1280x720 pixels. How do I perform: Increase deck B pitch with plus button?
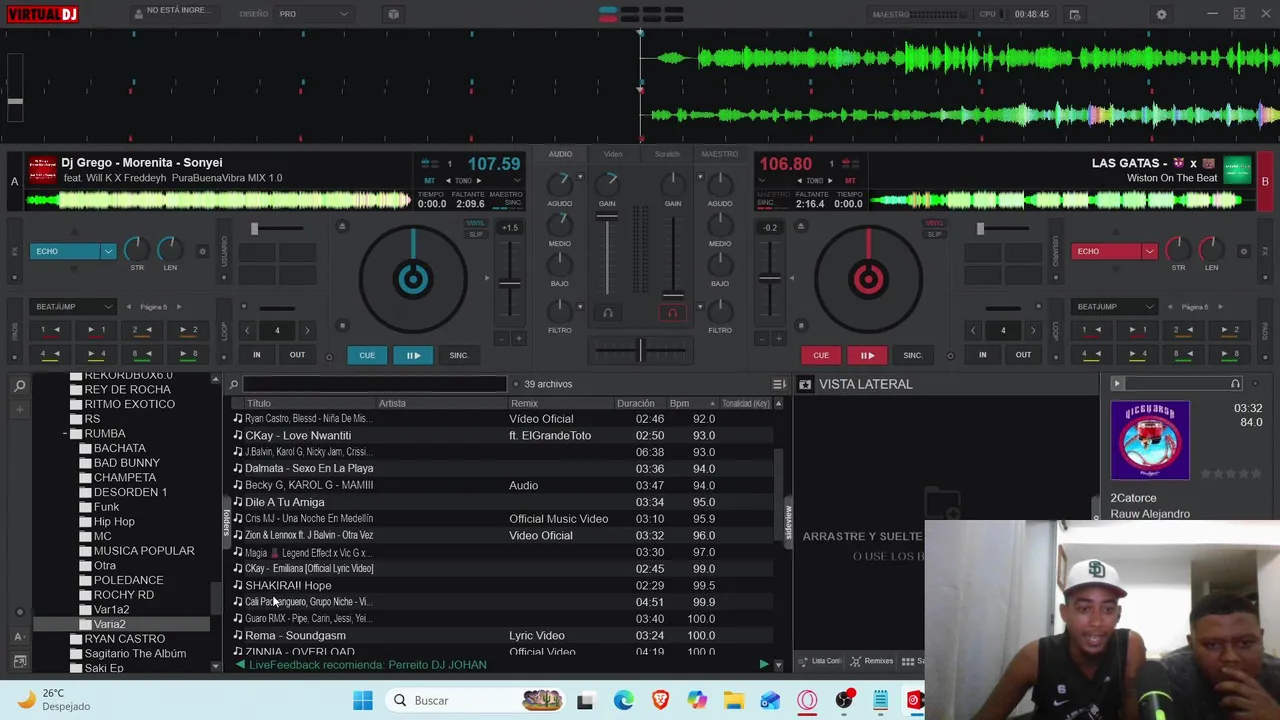[777, 339]
